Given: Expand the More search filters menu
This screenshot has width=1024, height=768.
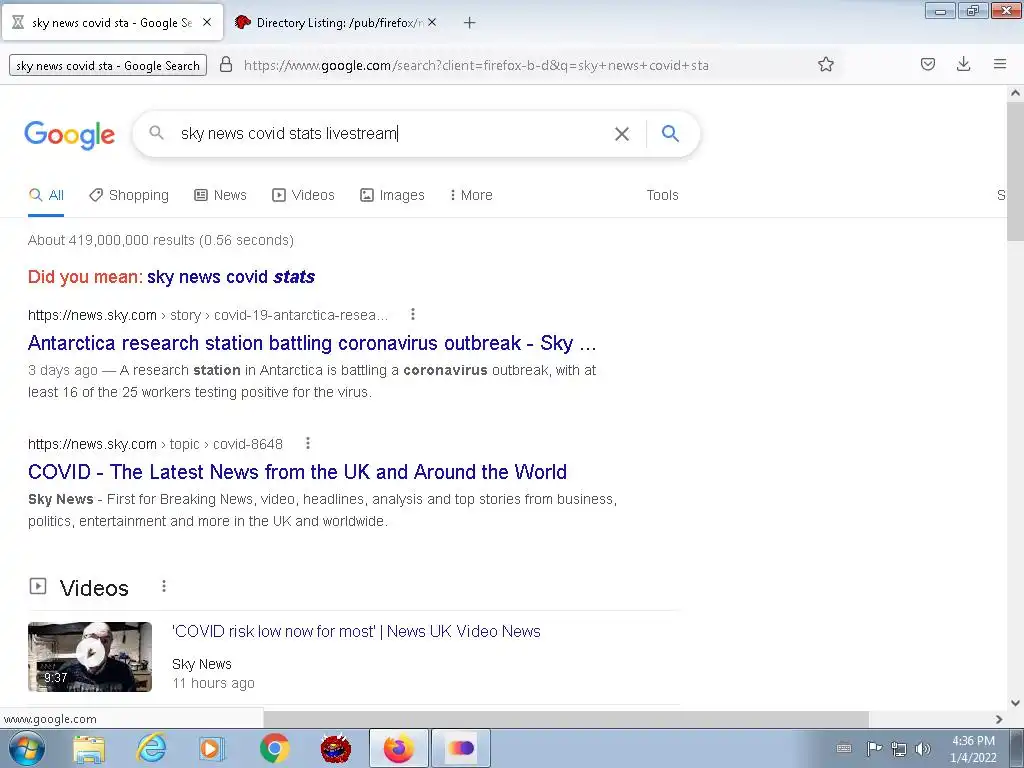Looking at the screenshot, I should tap(471, 195).
